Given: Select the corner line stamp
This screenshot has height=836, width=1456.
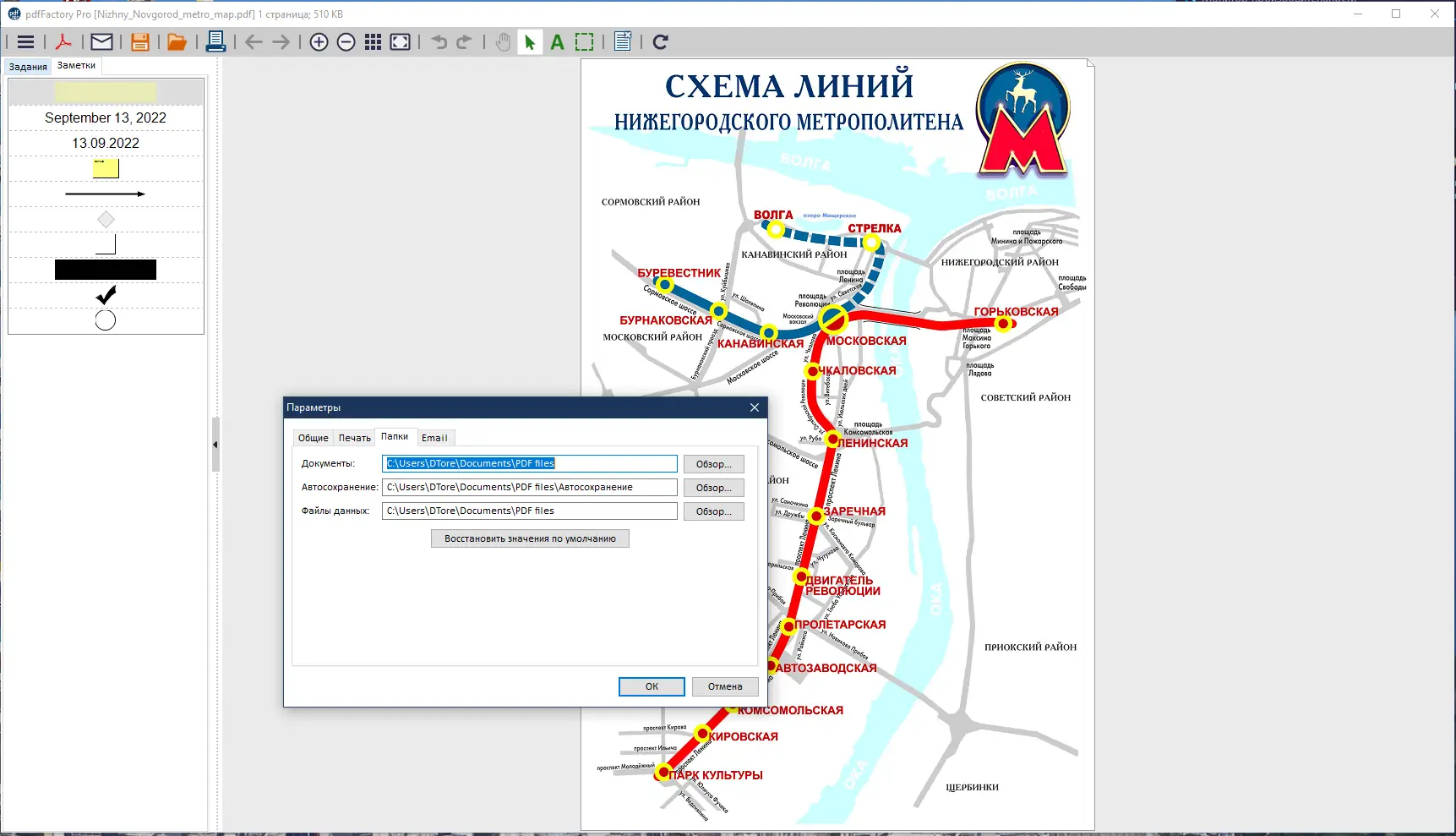Looking at the screenshot, I should coord(106,244).
